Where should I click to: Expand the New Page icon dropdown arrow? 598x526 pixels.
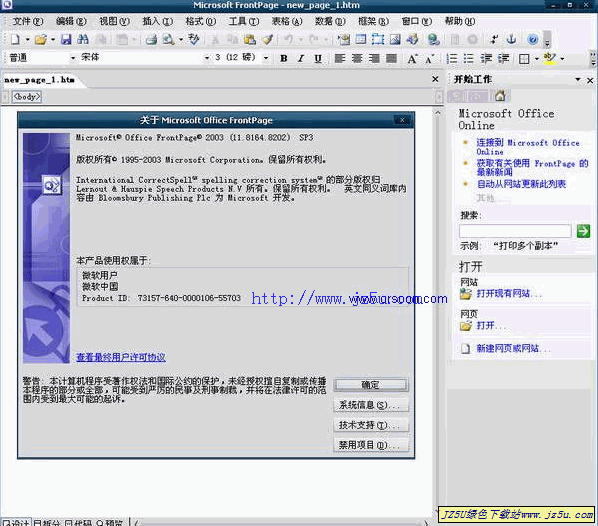click(27, 39)
